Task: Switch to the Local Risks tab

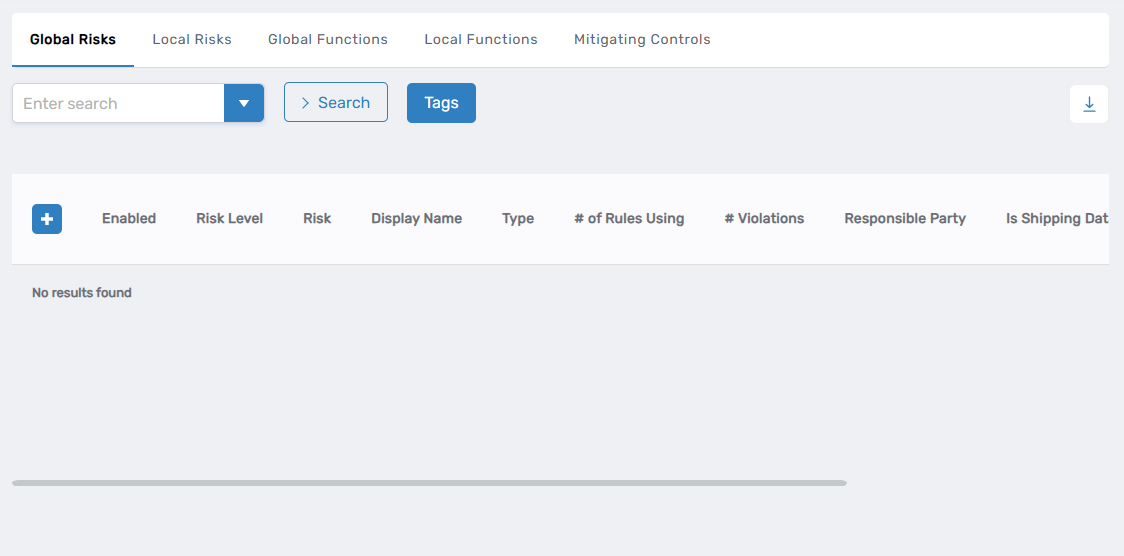Action: click(x=192, y=40)
